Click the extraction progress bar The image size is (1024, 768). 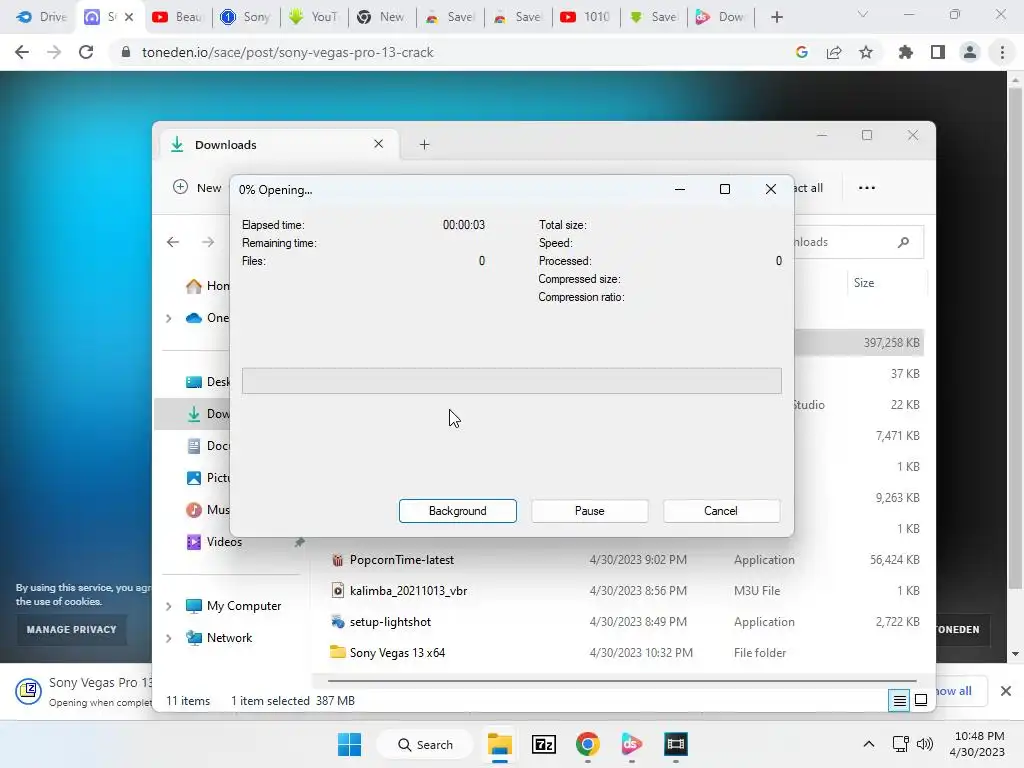511,381
